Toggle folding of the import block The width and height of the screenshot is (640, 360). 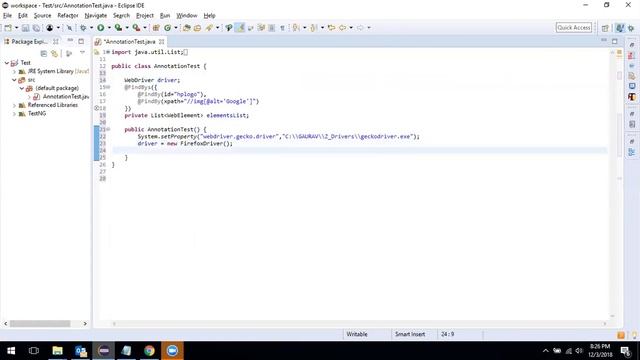[x=108, y=52]
